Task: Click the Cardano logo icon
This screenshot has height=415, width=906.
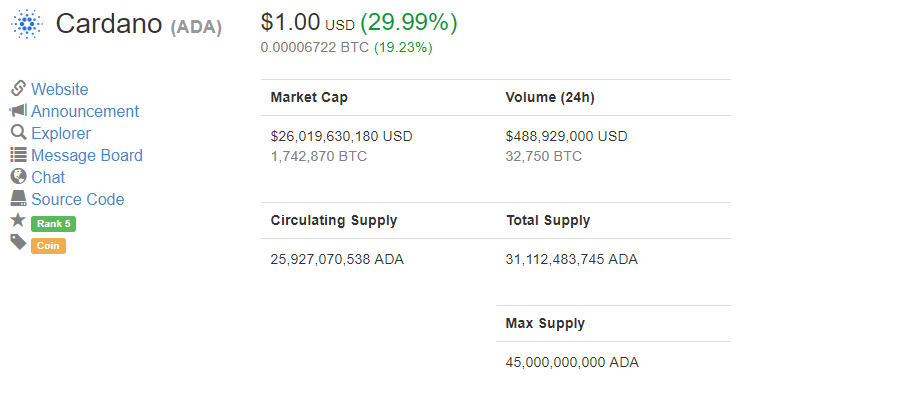Action: [27, 24]
